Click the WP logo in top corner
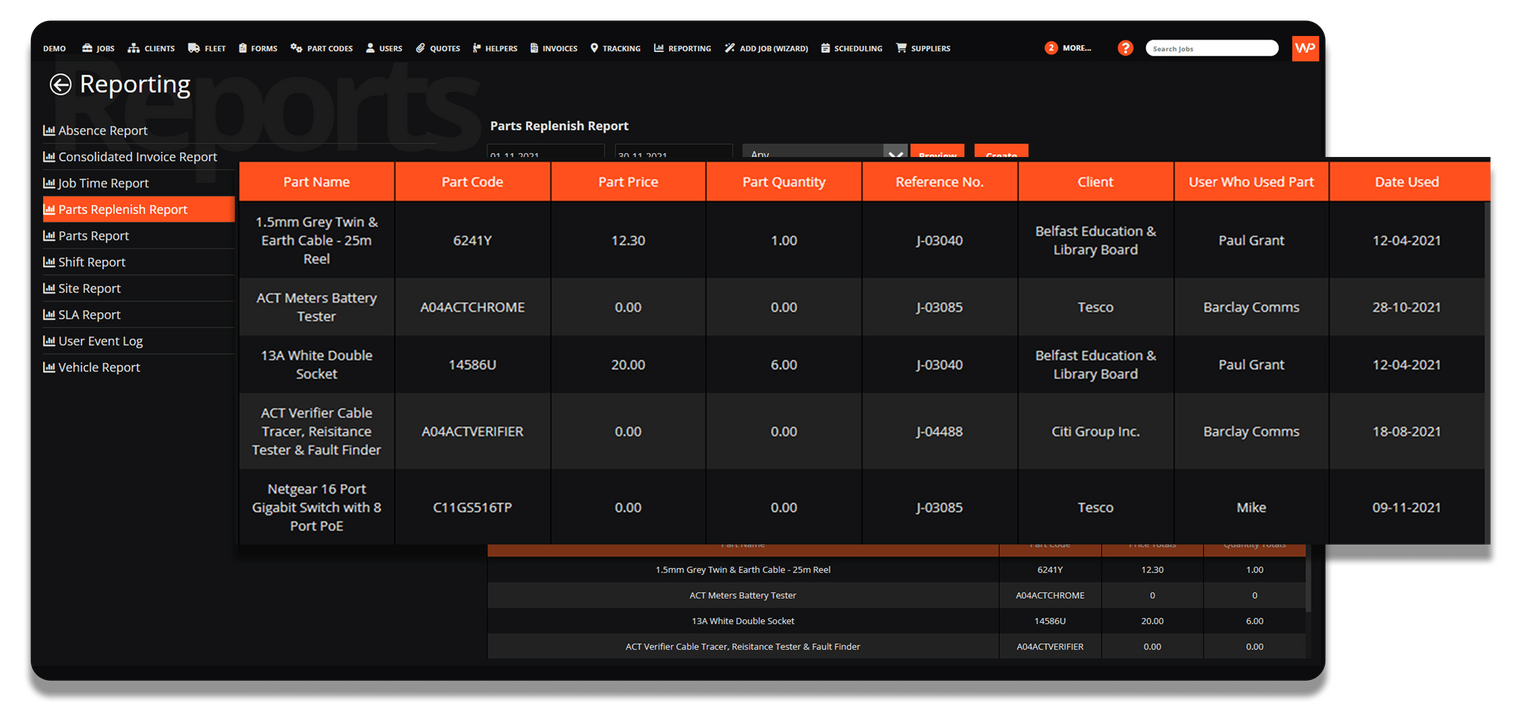This screenshot has height=723, width=1527. click(1305, 48)
